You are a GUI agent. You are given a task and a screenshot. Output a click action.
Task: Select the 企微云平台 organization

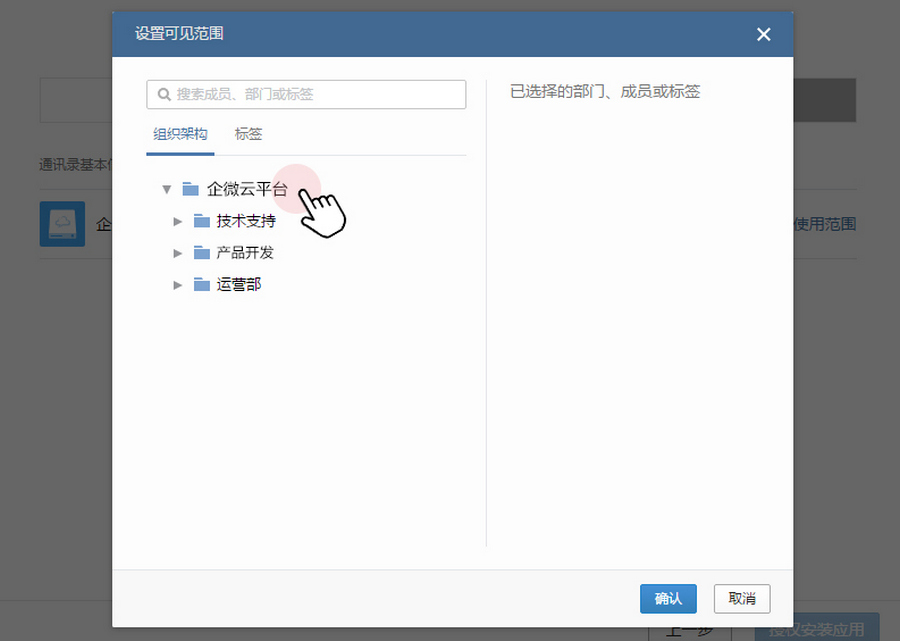247,189
